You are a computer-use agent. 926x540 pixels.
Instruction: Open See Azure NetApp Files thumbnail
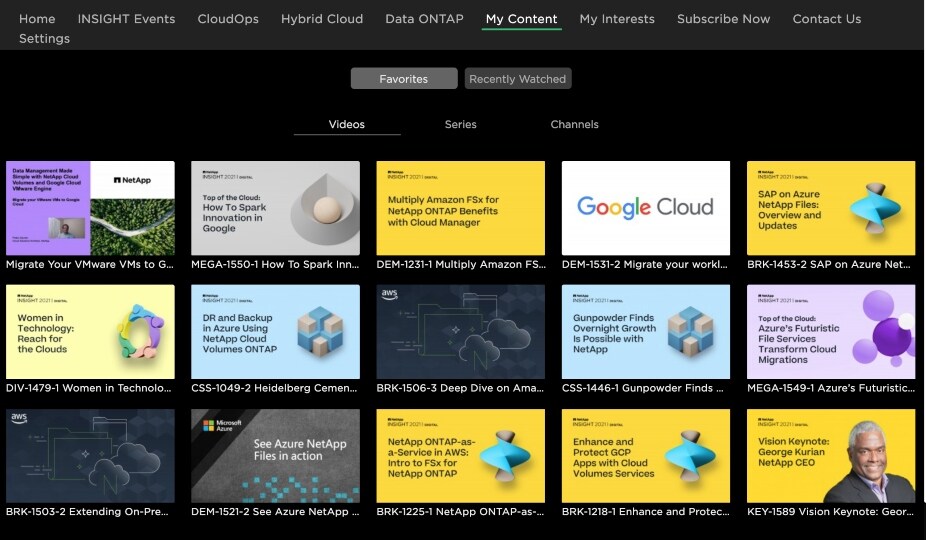point(275,455)
